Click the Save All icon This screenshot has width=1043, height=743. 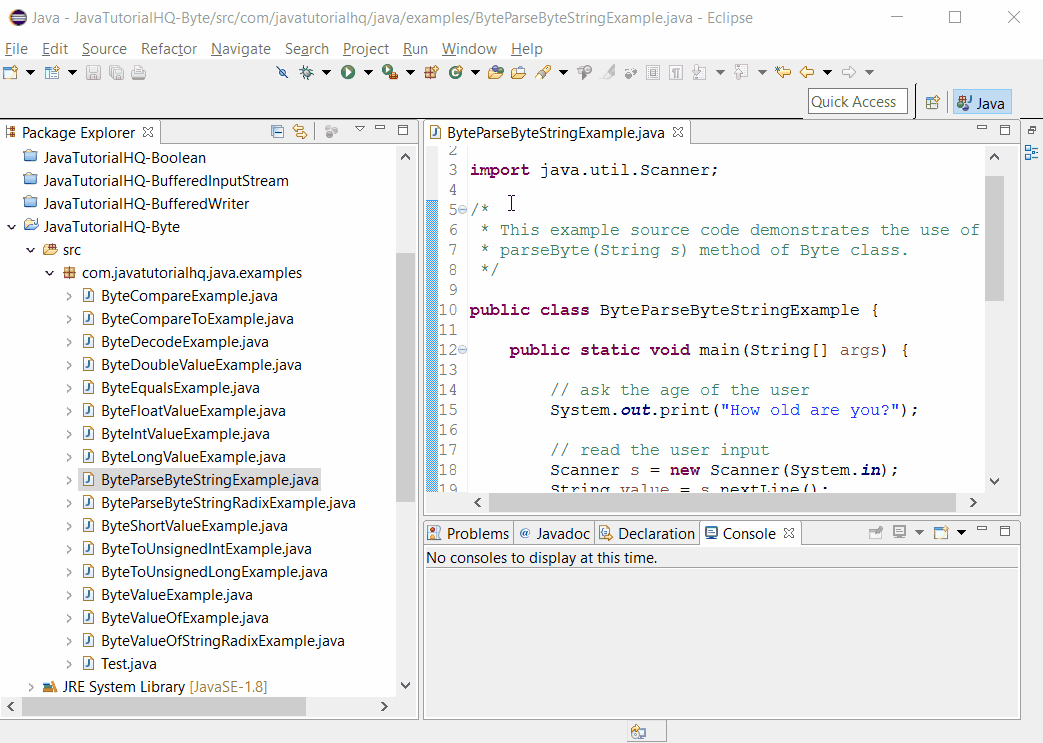[x=117, y=71]
